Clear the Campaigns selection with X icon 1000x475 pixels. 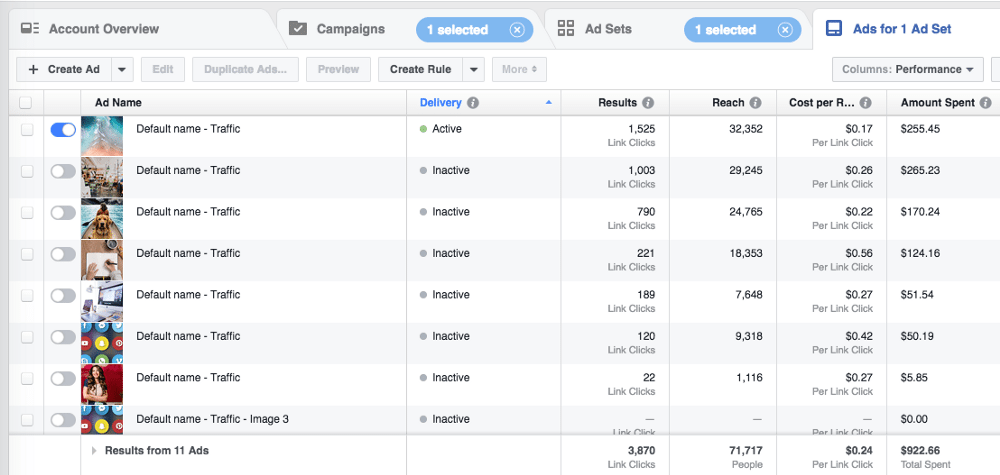517,30
